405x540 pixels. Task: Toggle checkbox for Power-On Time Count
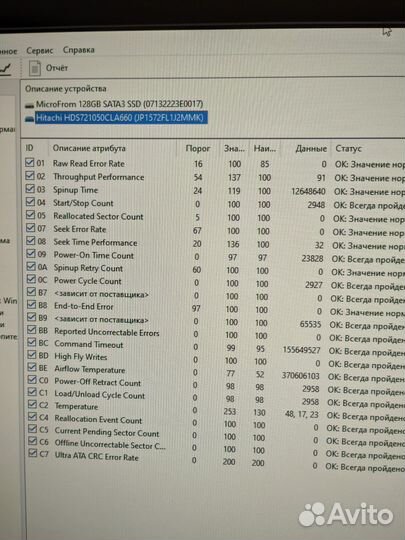point(31,254)
